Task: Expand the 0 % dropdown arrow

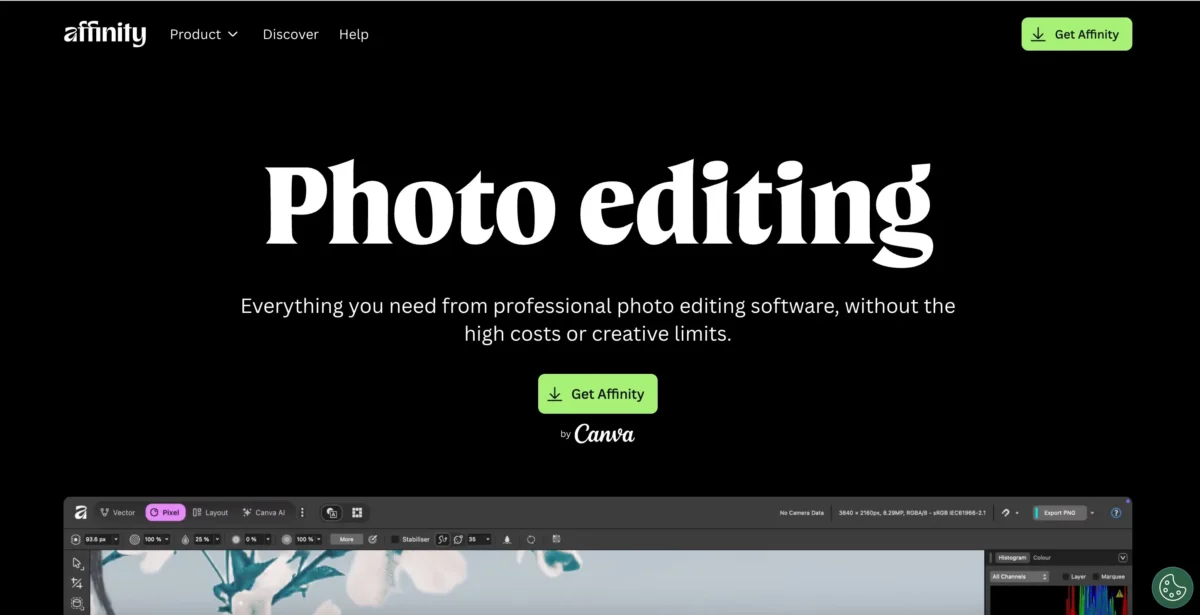Action: point(268,539)
